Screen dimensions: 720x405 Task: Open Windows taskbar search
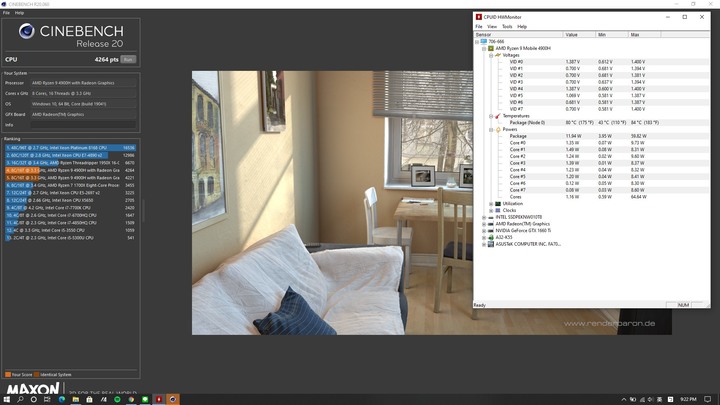point(20,399)
